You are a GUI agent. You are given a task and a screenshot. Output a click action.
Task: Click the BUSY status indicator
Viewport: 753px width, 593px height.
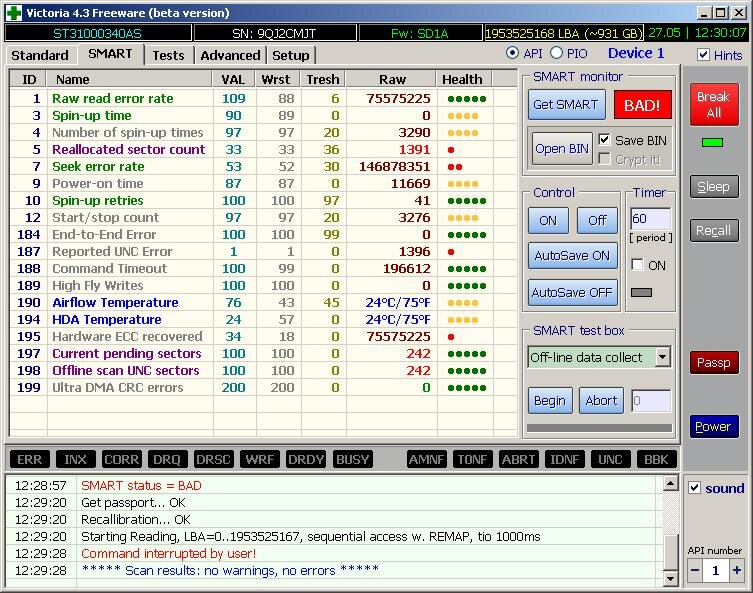(352, 460)
